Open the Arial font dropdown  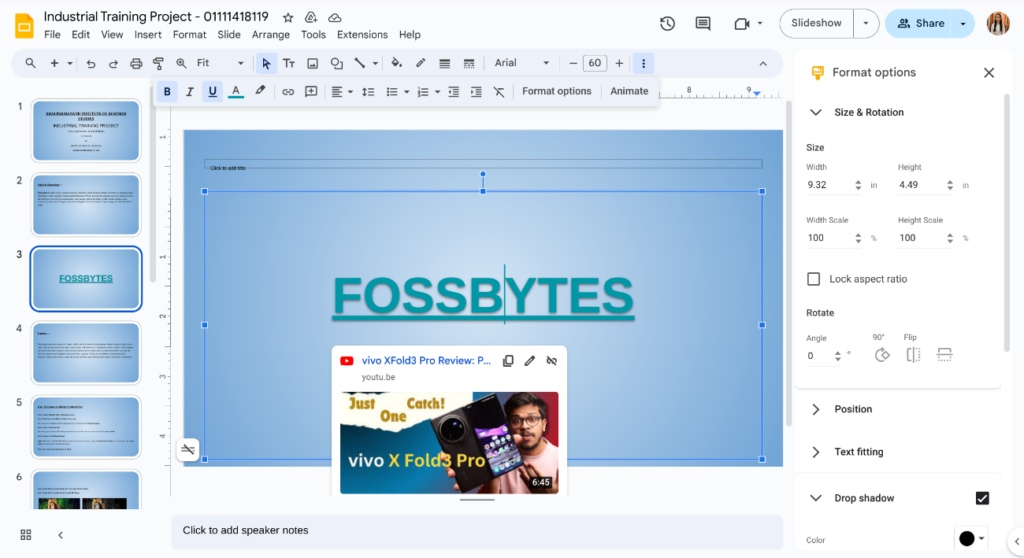[x=522, y=63]
